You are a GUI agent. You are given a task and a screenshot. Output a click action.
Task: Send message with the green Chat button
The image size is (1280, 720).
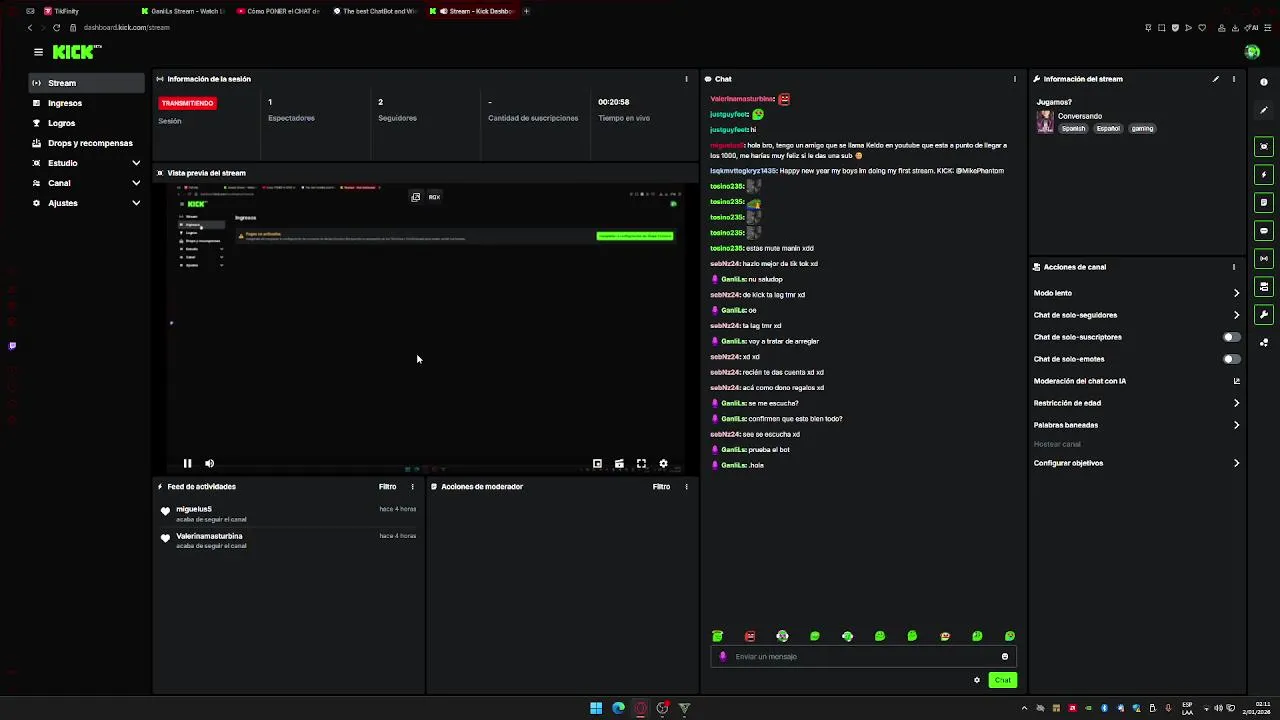pos(1002,680)
